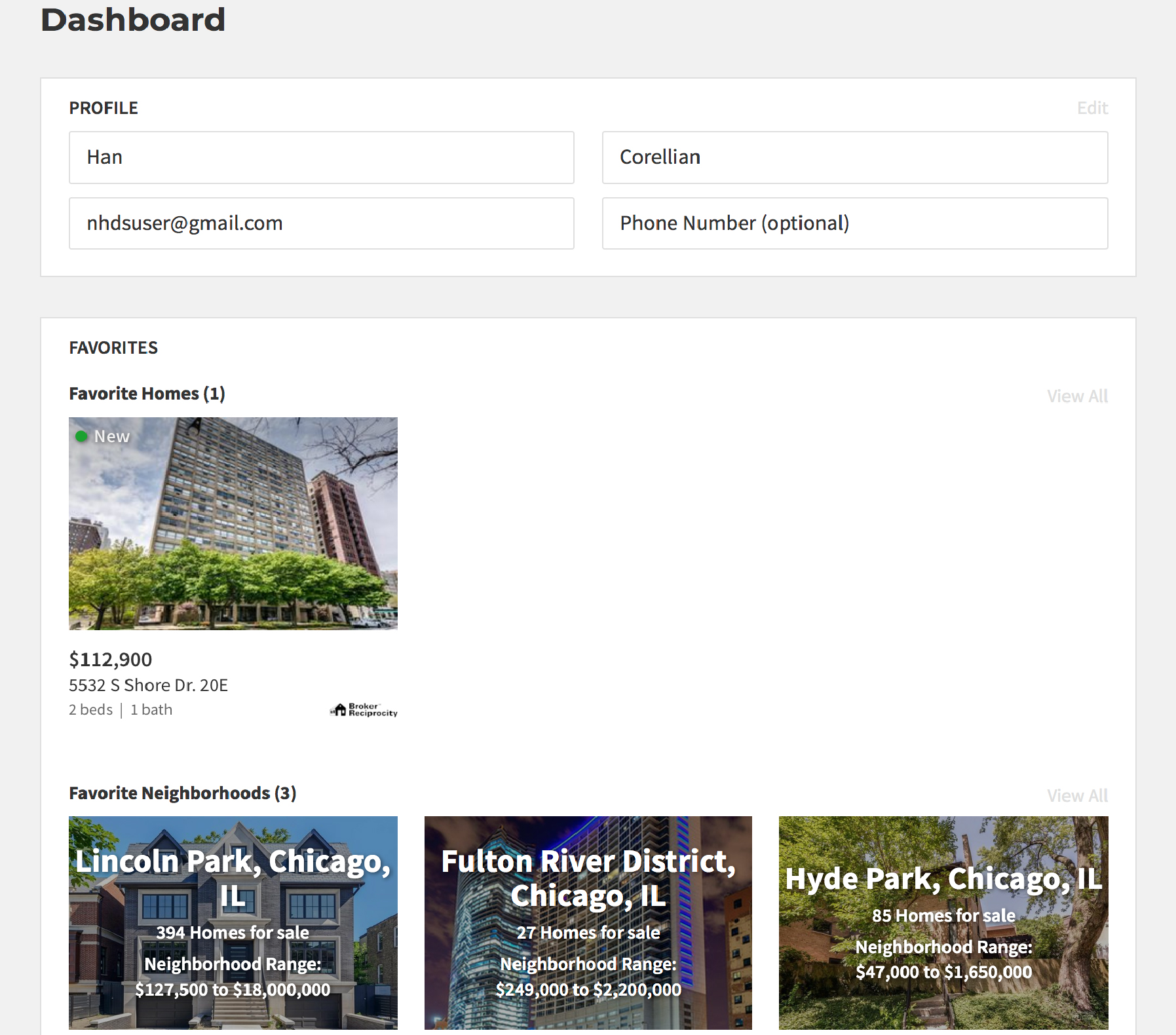Click the Phone Number (optional) field
This screenshot has height=1035, width=1176.
855,223
